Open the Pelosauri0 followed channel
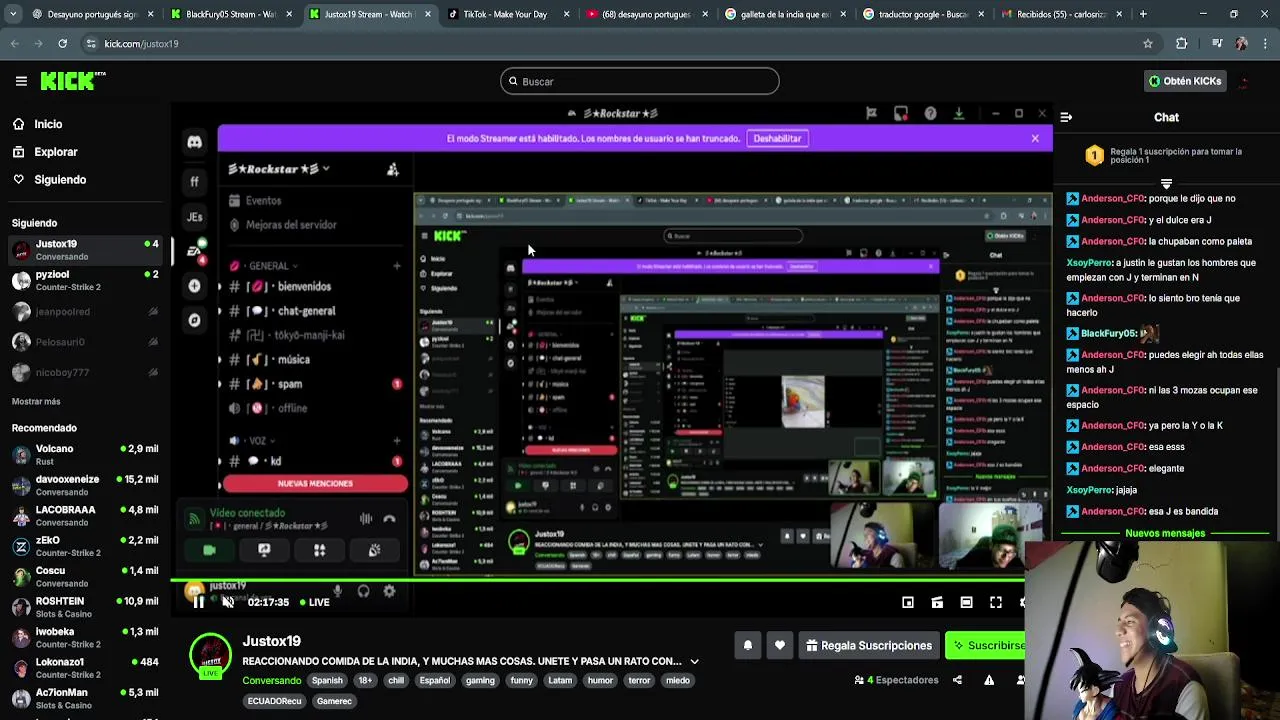Screen dimensions: 1280x720 click(84, 342)
